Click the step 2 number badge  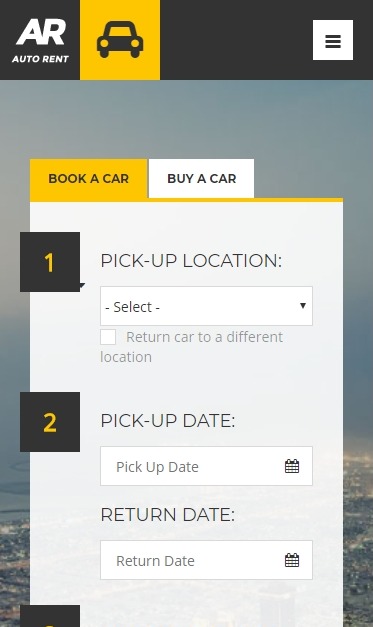50,422
